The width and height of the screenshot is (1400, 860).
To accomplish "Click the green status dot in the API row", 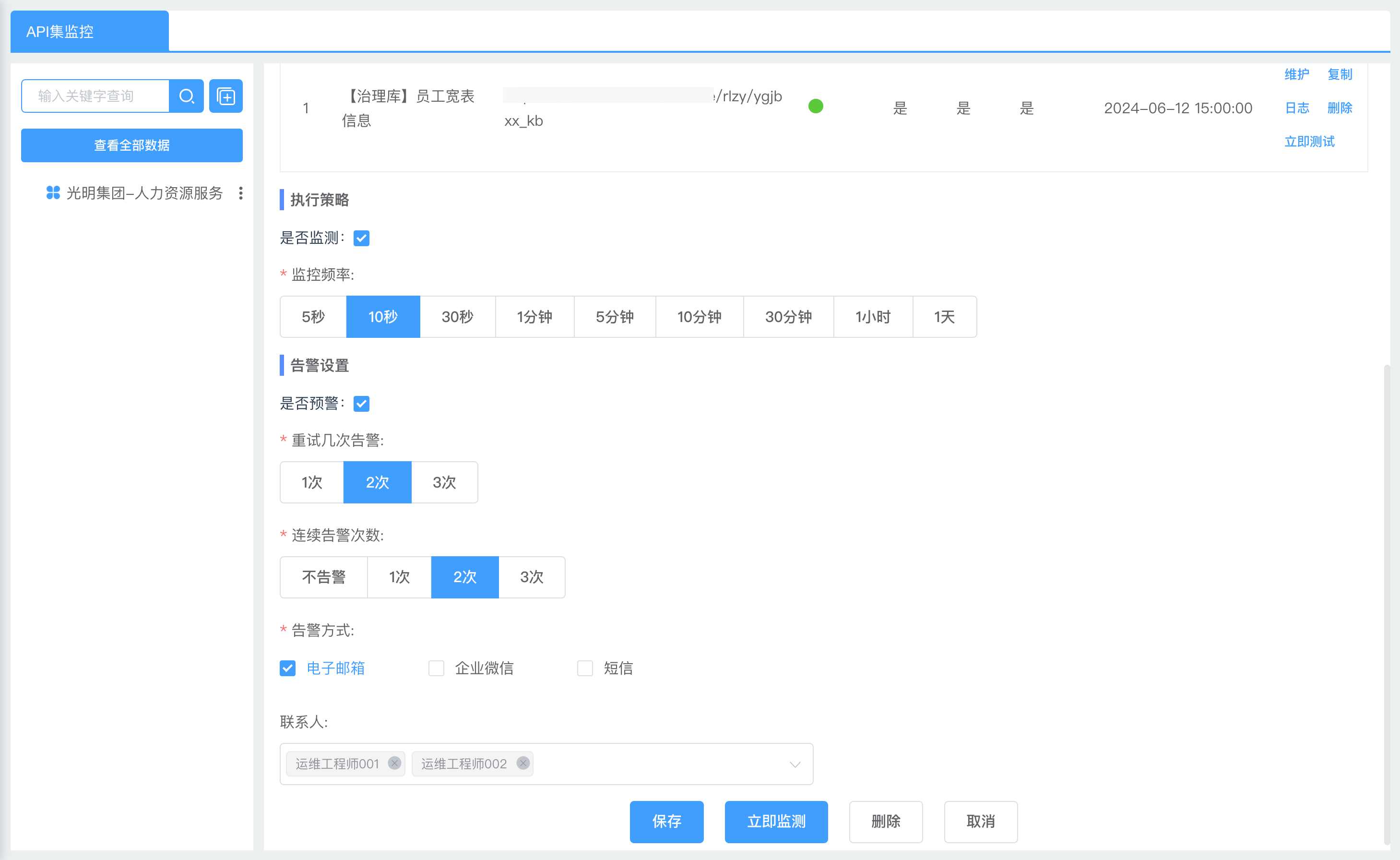I will 817,105.
